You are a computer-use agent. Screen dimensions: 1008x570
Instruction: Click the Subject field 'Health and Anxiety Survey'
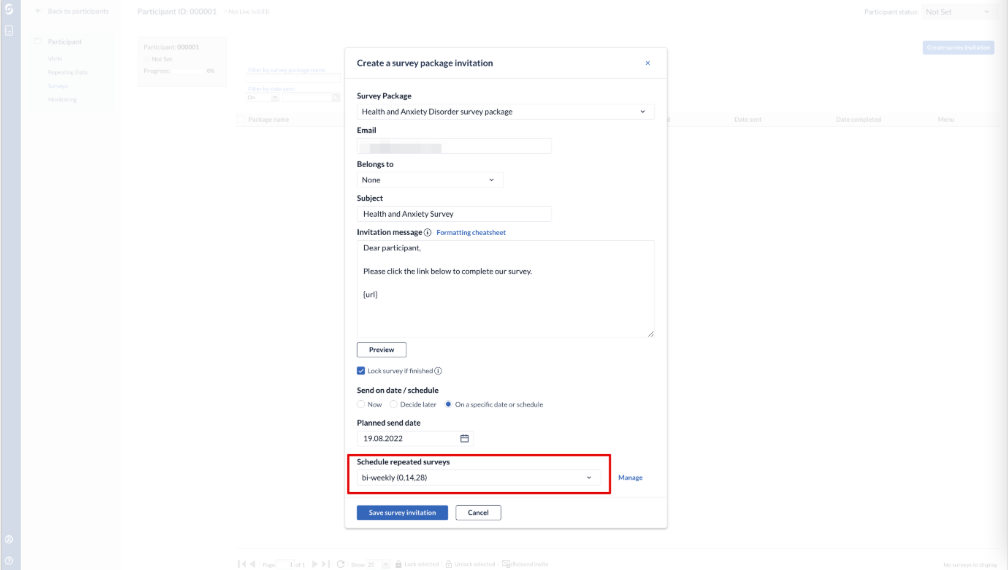click(x=454, y=214)
